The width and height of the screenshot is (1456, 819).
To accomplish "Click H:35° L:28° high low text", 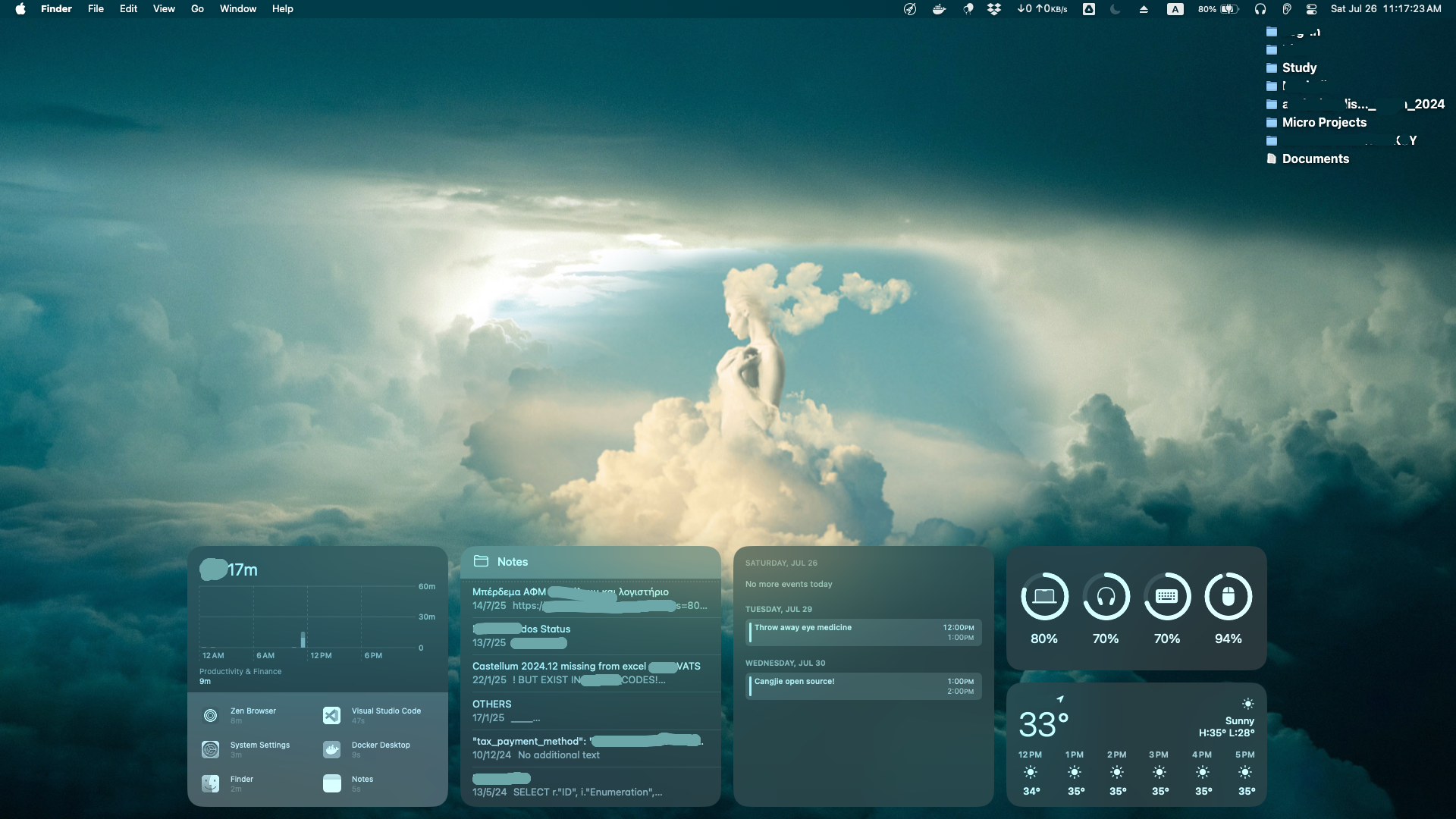I will (1226, 733).
